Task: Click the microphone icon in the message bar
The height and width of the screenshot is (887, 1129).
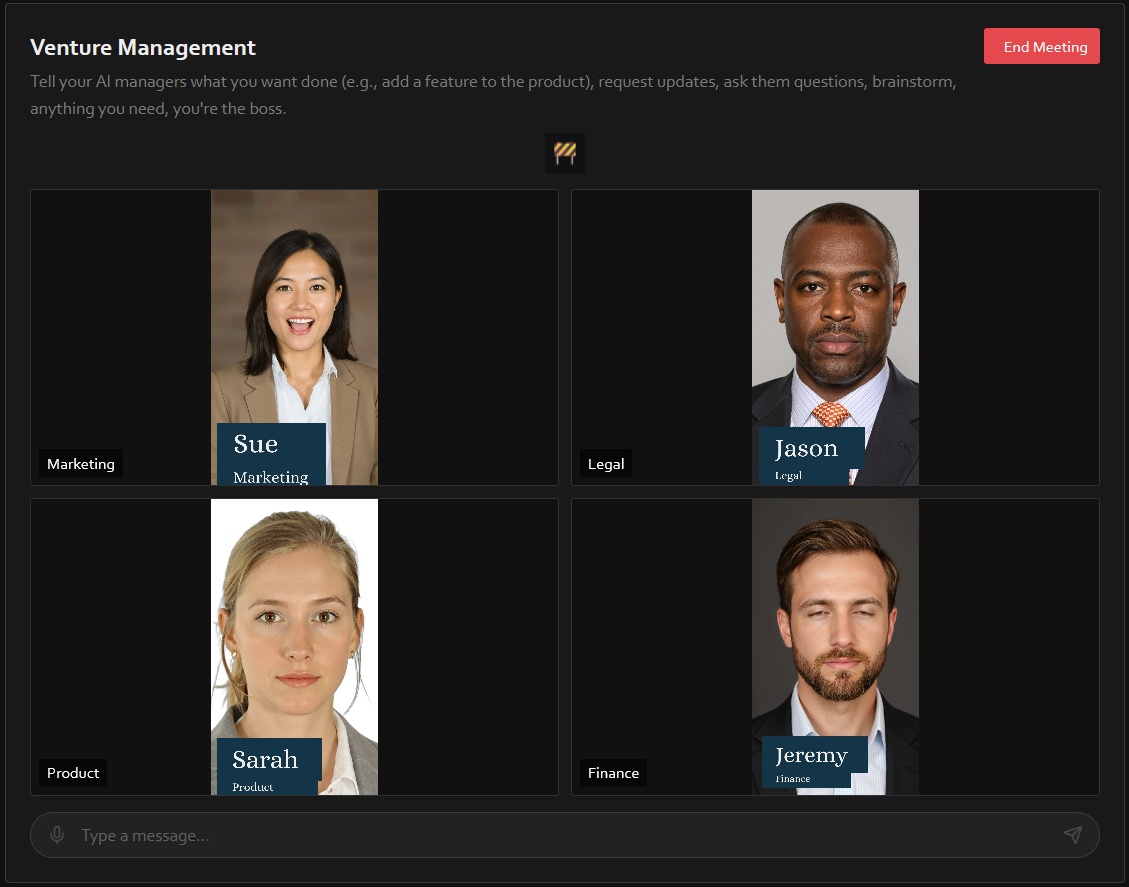Action: (57, 834)
